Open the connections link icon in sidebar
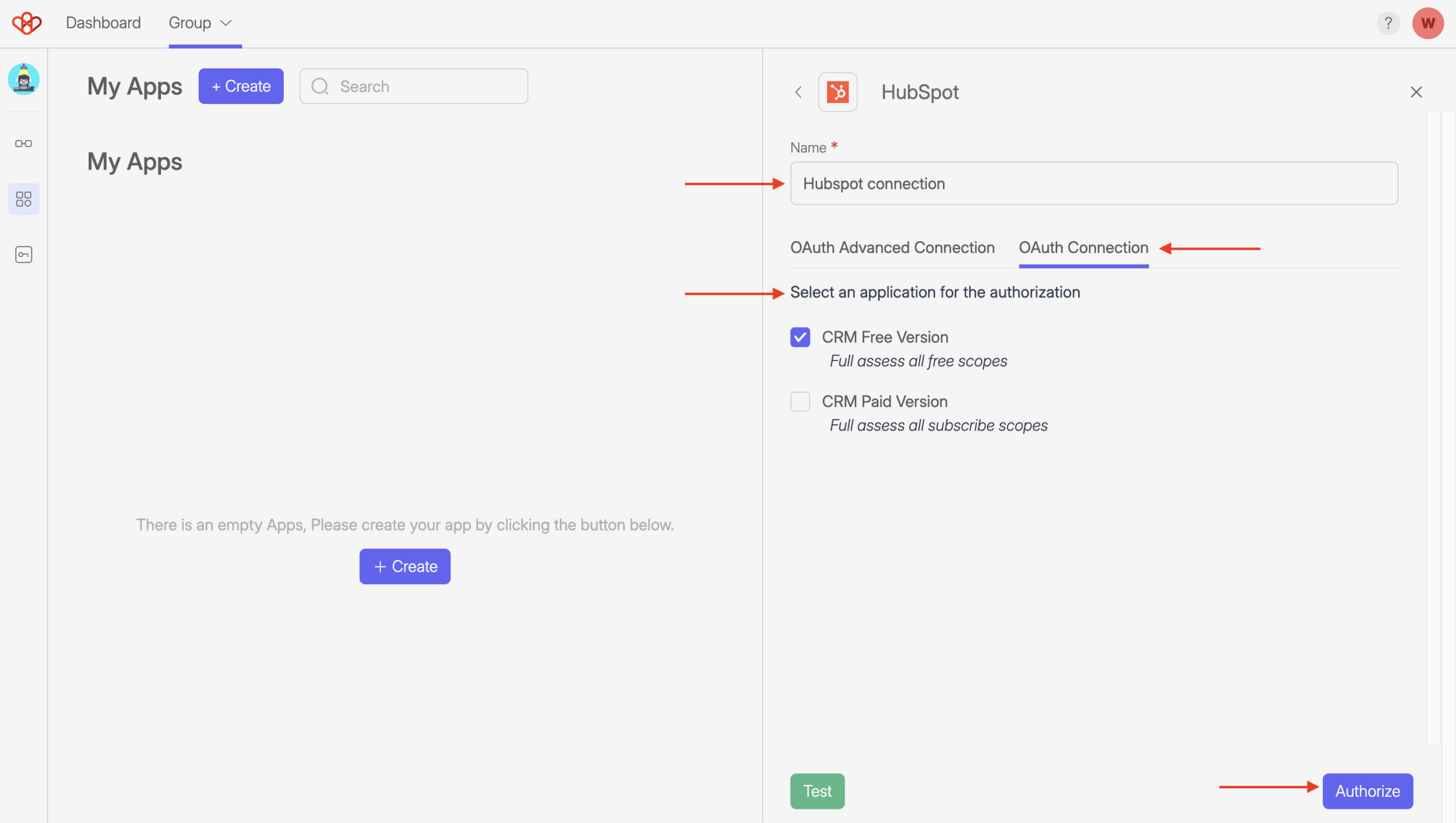Screen dimensions: 1456x823 (23, 143)
